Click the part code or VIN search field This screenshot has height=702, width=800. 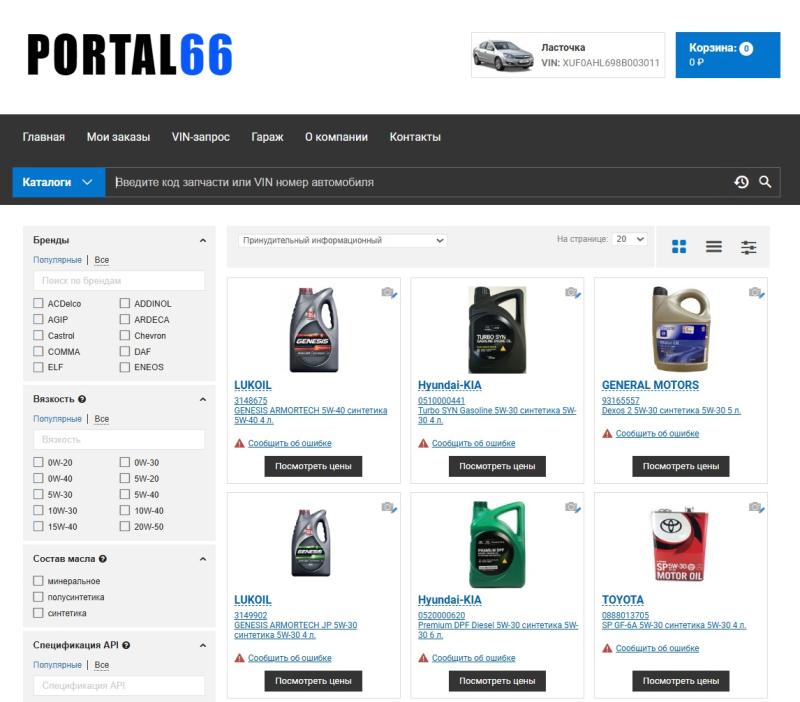[420, 182]
